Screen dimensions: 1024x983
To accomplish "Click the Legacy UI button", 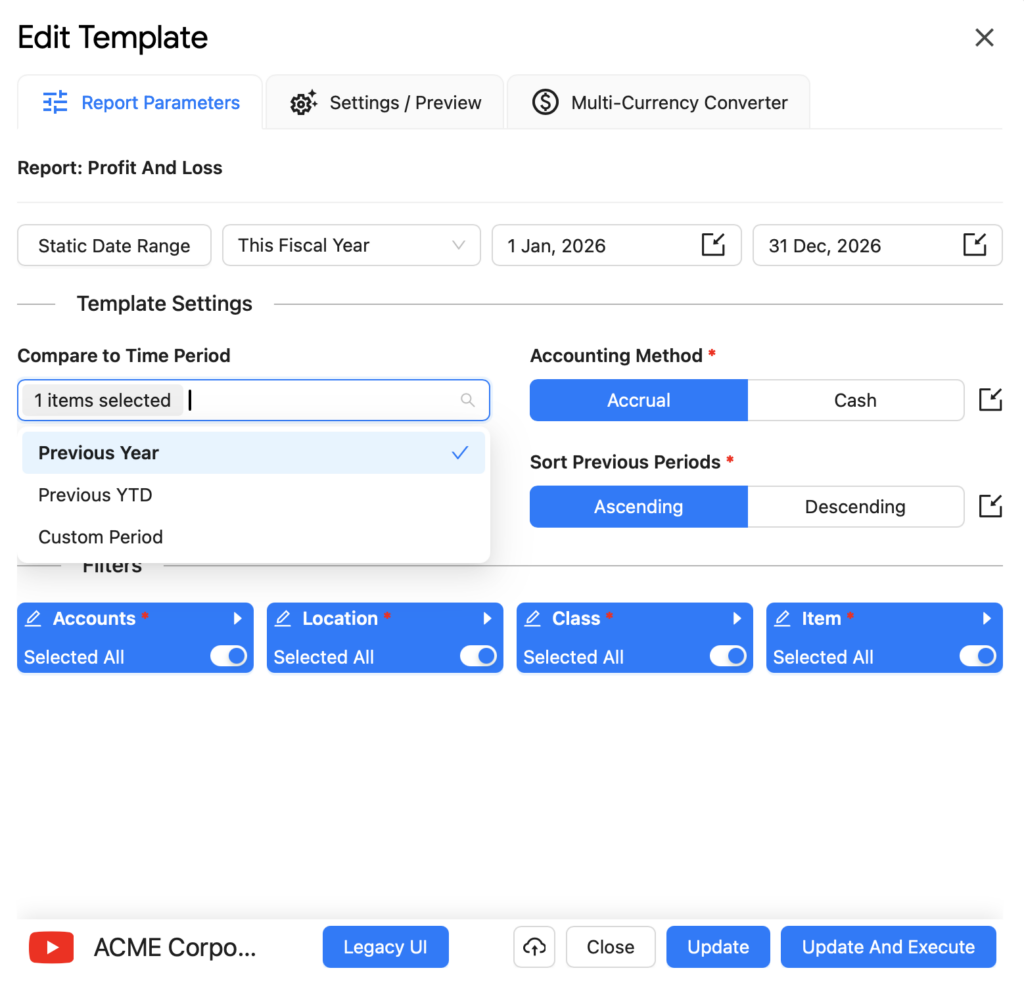I will (x=385, y=947).
